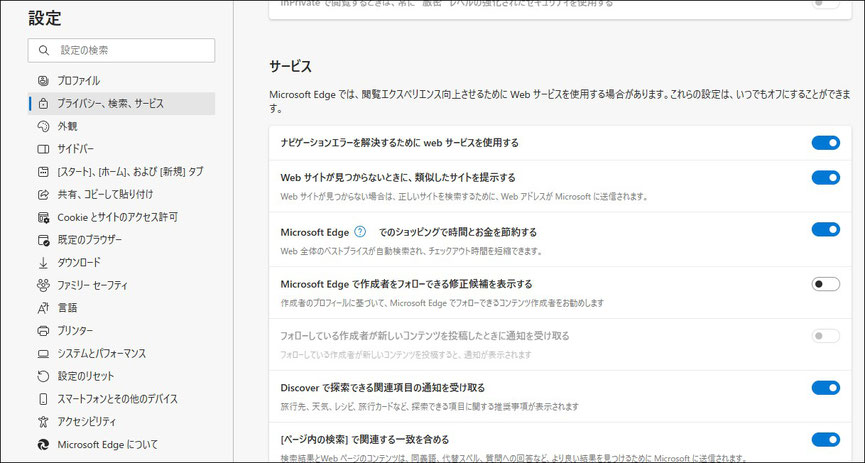Click the Profile icon in sidebar

click(x=43, y=81)
